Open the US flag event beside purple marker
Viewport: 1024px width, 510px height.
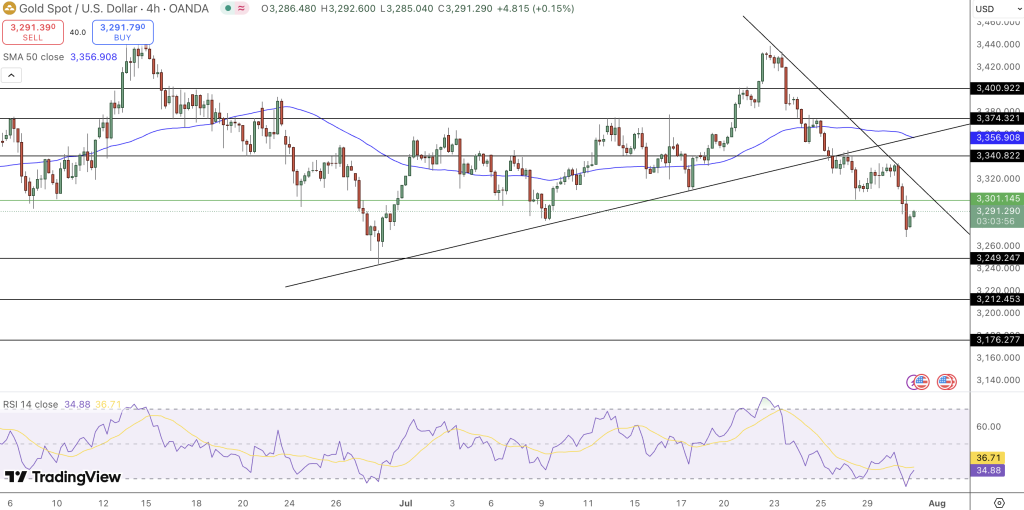[921, 382]
